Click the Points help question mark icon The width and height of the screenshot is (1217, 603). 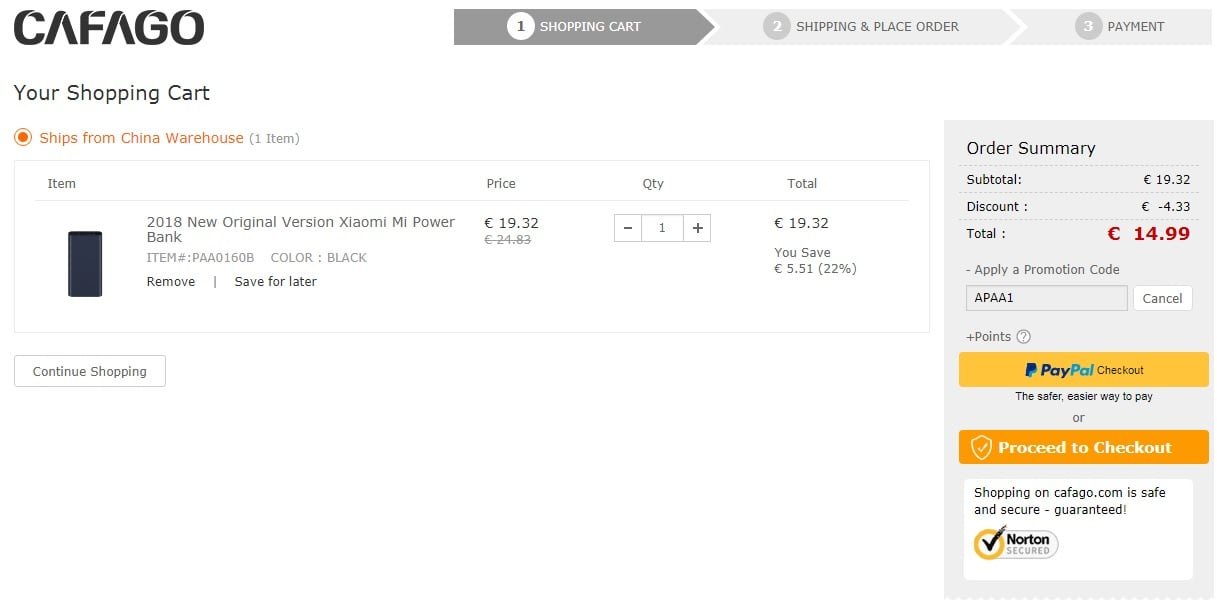1023,337
